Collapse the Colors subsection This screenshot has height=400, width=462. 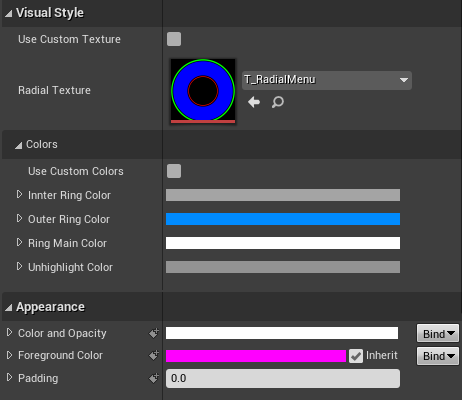point(19,145)
